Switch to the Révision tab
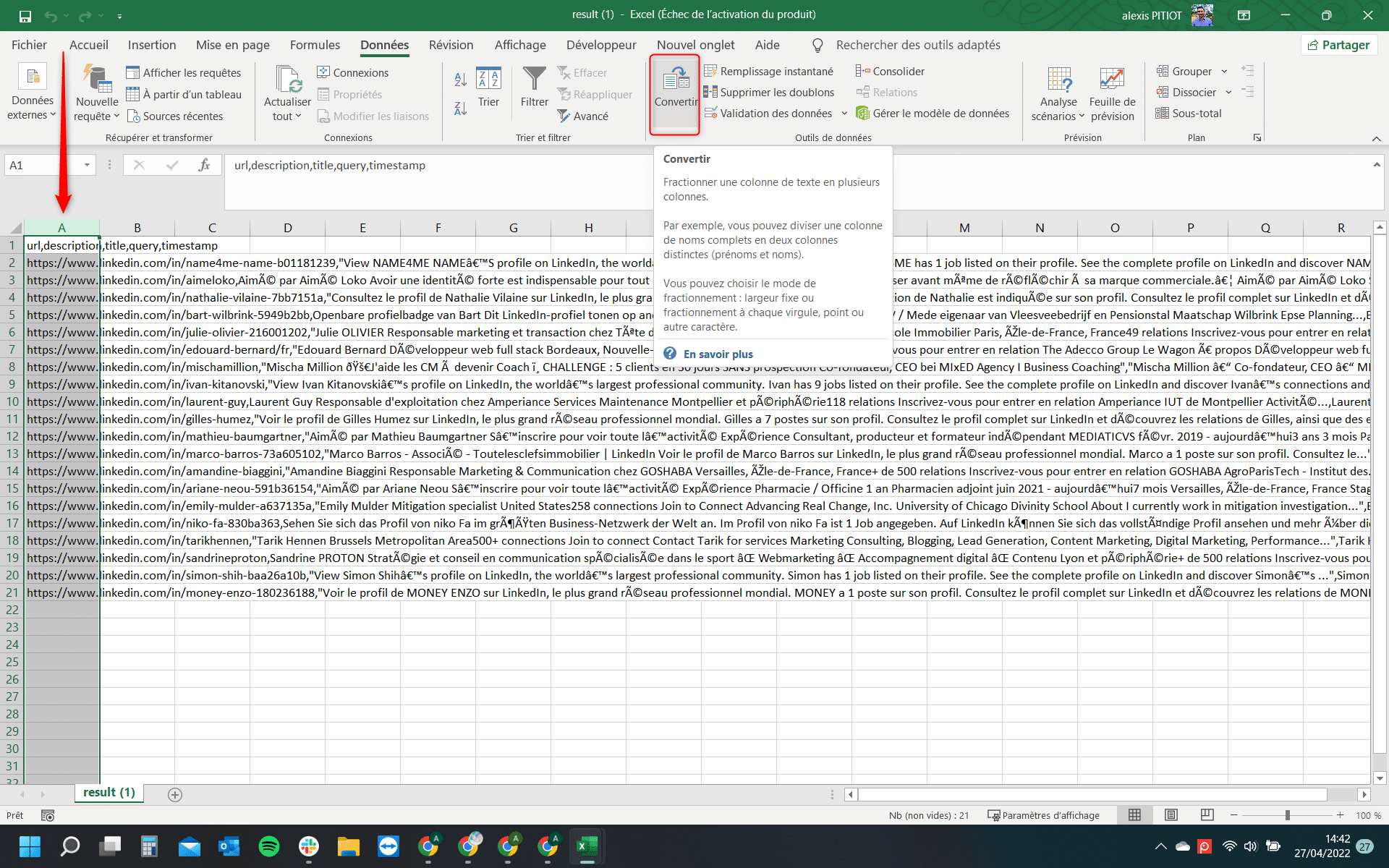 (451, 45)
